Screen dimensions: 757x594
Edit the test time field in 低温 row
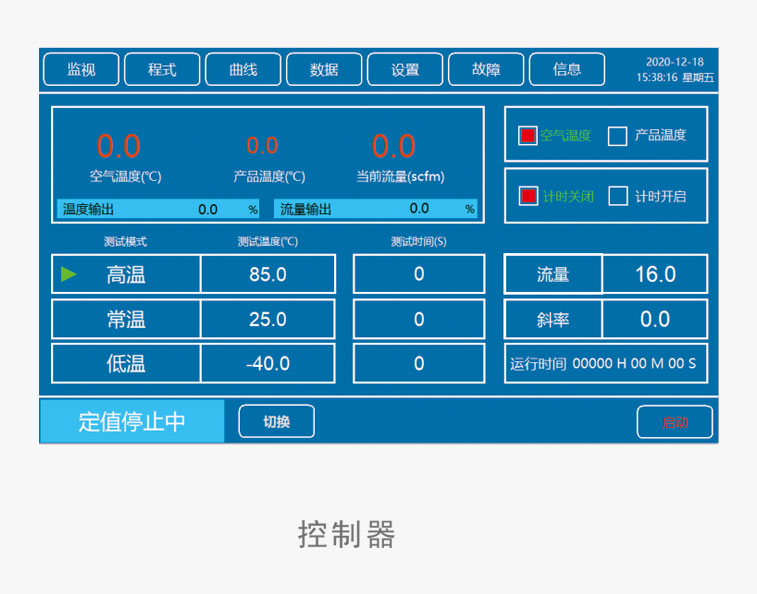419,363
